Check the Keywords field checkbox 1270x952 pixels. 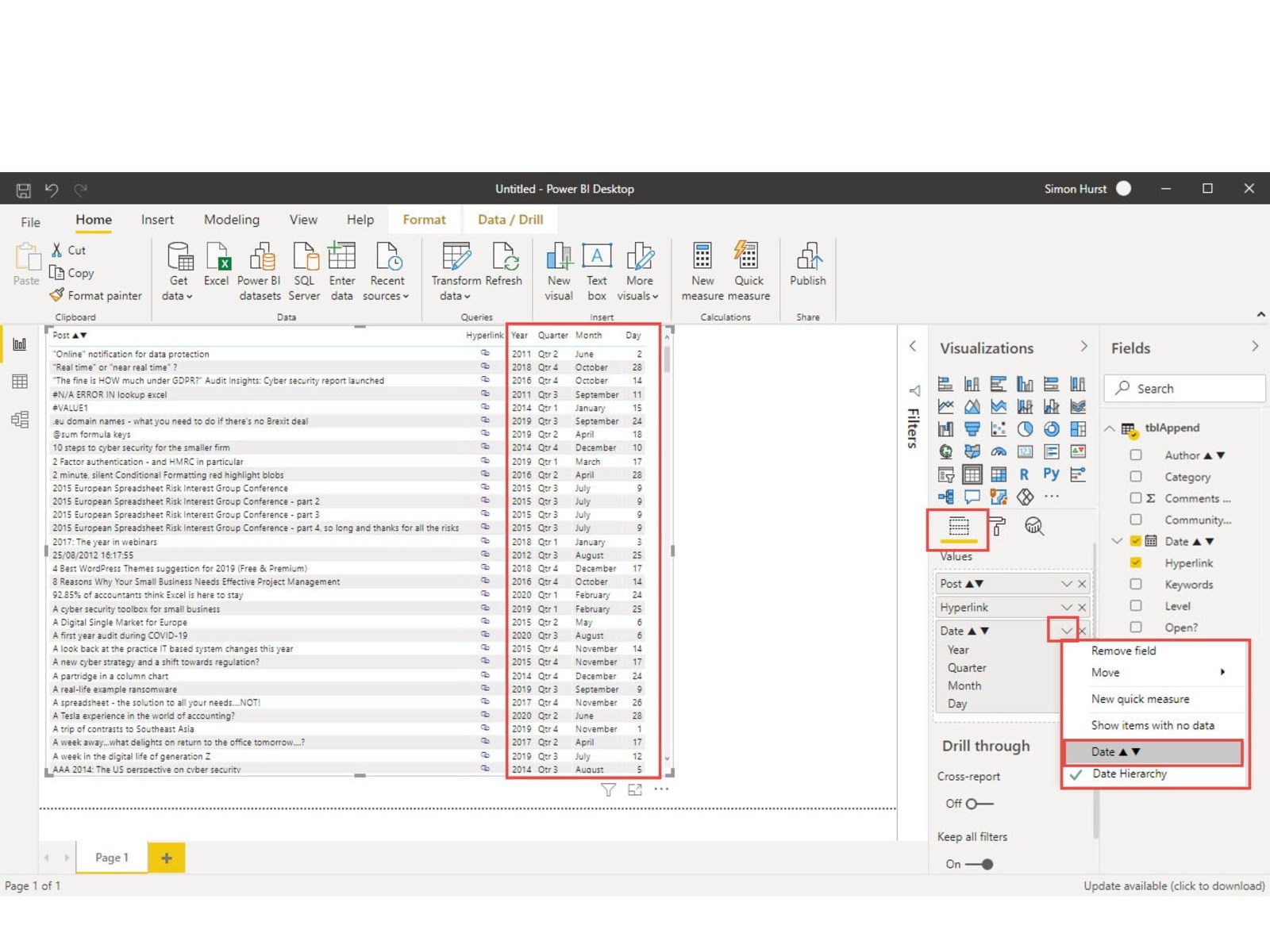click(1136, 584)
